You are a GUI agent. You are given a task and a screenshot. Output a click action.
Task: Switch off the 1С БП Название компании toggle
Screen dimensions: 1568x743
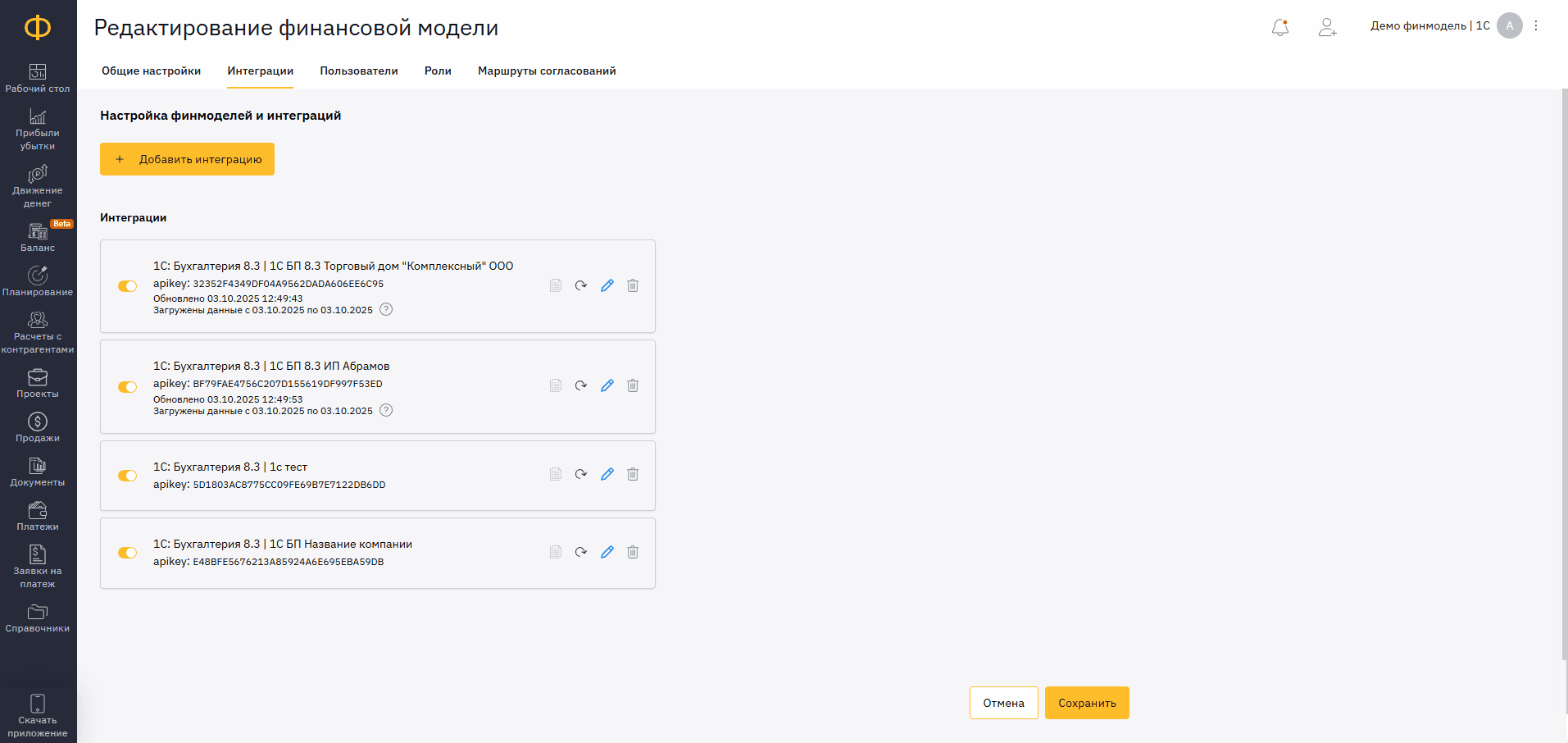[127, 553]
